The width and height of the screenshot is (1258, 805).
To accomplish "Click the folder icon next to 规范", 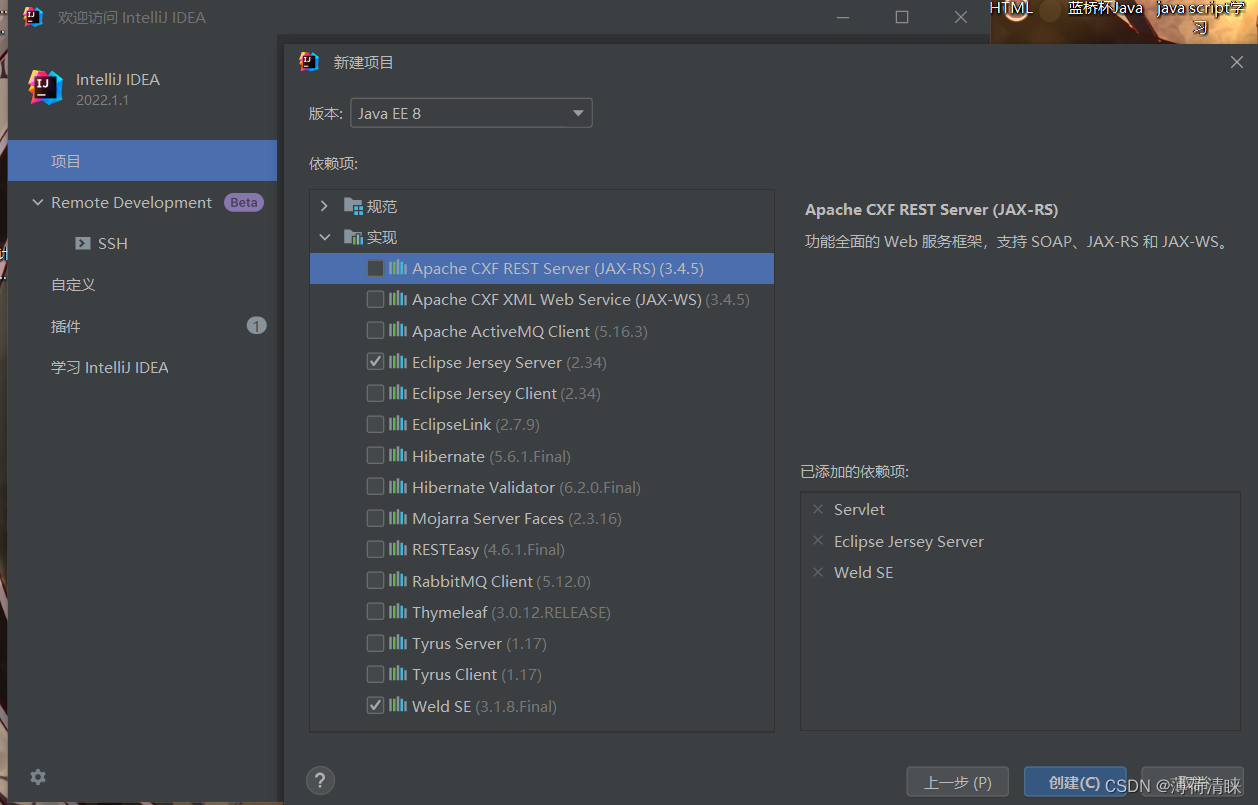I will click(x=353, y=206).
